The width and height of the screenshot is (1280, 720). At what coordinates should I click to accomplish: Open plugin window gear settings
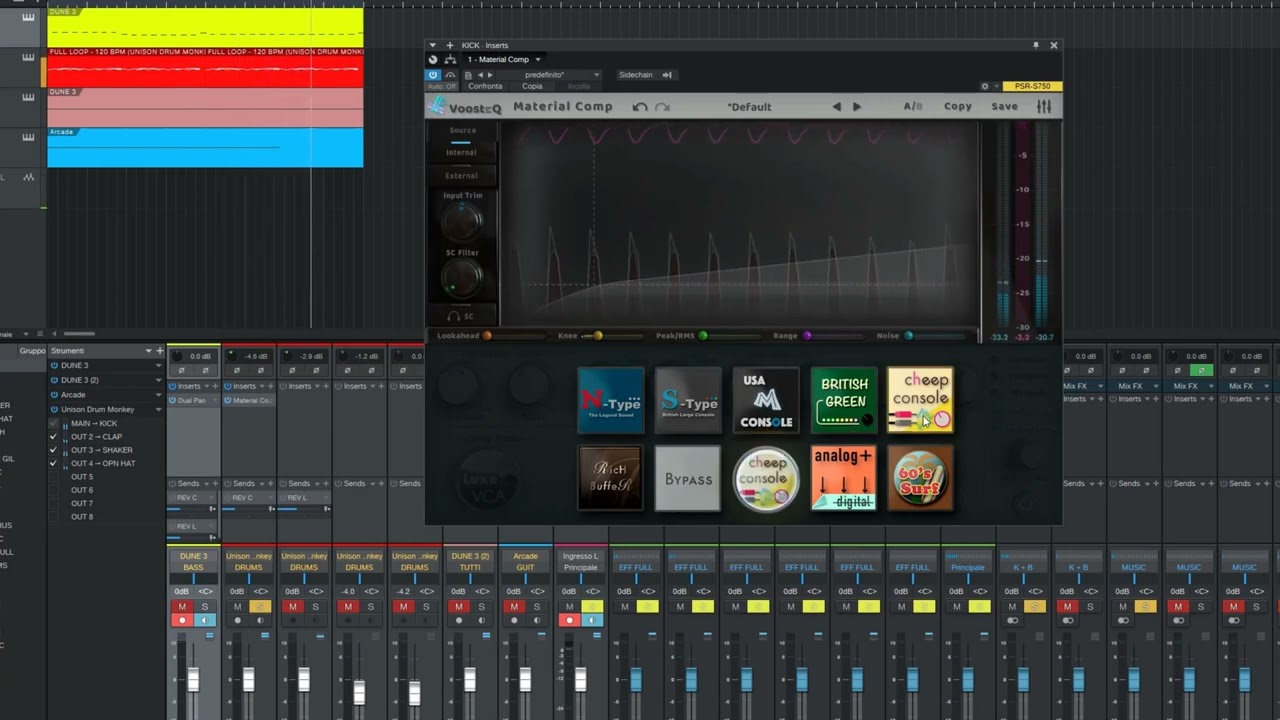985,86
